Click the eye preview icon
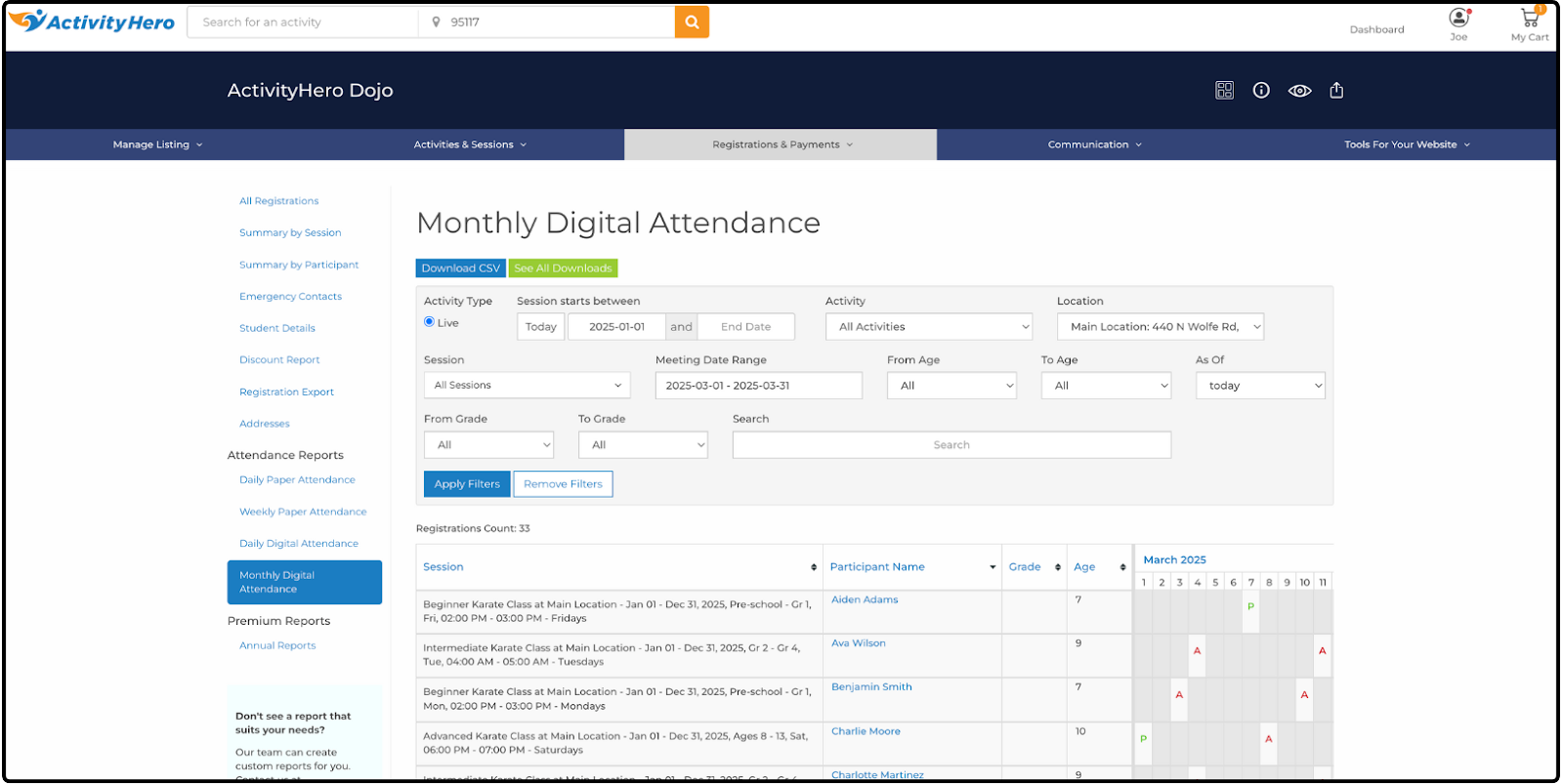Viewport: 1563px width, 784px height. (x=1299, y=91)
